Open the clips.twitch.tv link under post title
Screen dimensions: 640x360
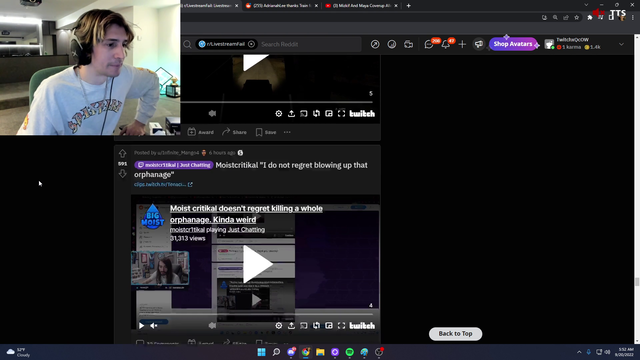(163, 184)
